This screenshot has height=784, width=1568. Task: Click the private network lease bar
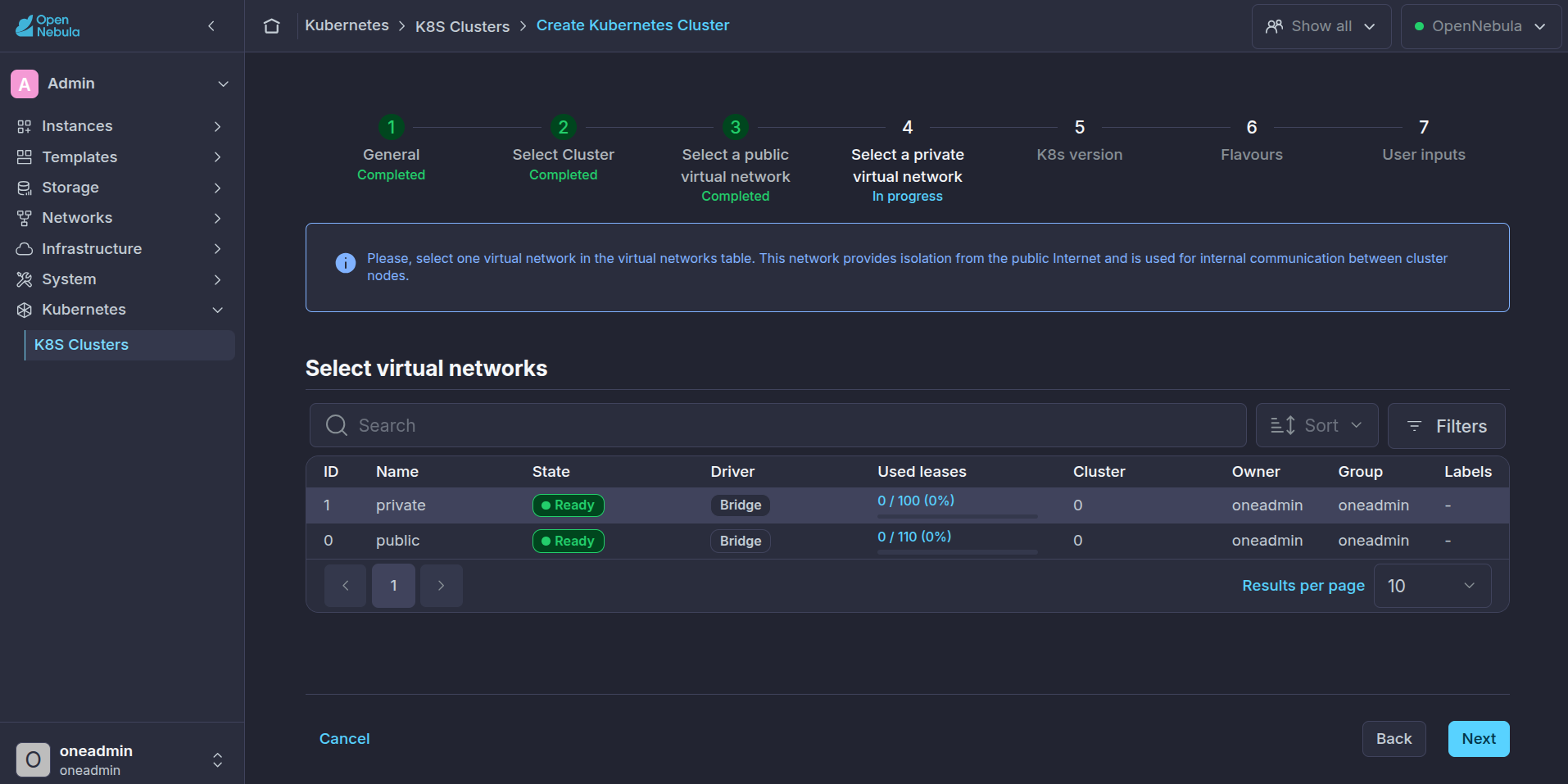(957, 517)
